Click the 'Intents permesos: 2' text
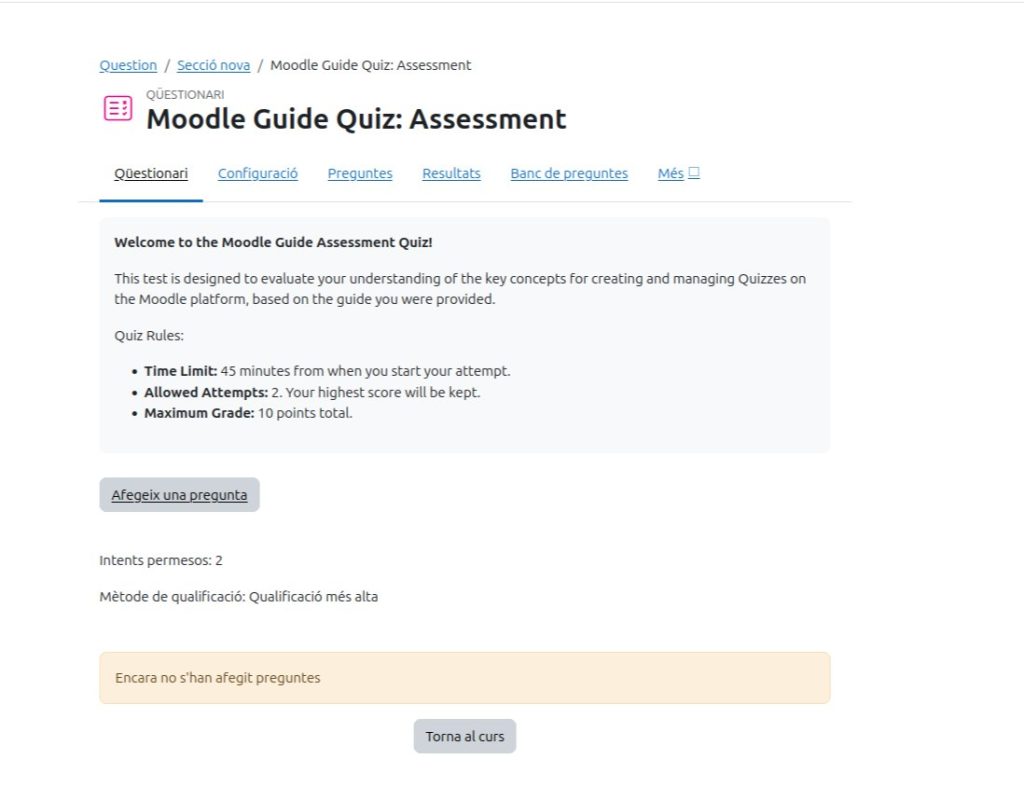The width and height of the screenshot is (1024, 787). [x=161, y=561]
